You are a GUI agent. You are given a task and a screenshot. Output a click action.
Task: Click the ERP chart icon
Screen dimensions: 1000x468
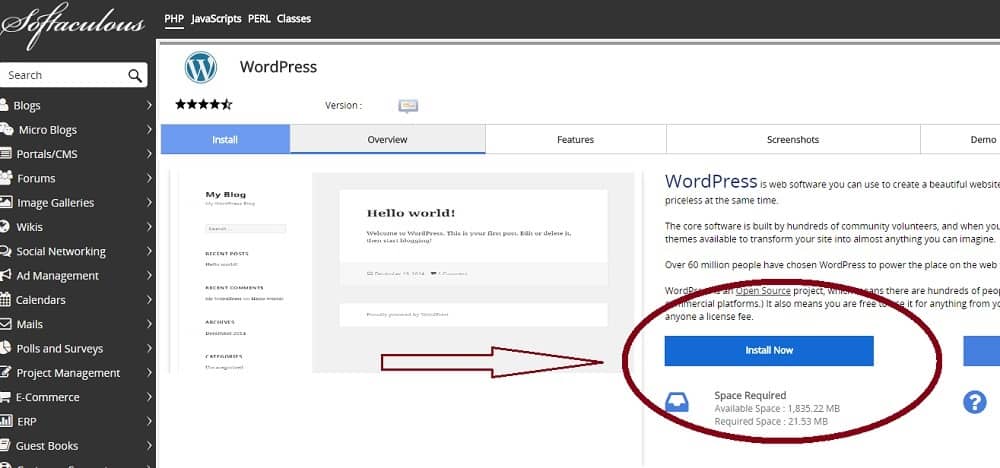[x=6, y=421]
